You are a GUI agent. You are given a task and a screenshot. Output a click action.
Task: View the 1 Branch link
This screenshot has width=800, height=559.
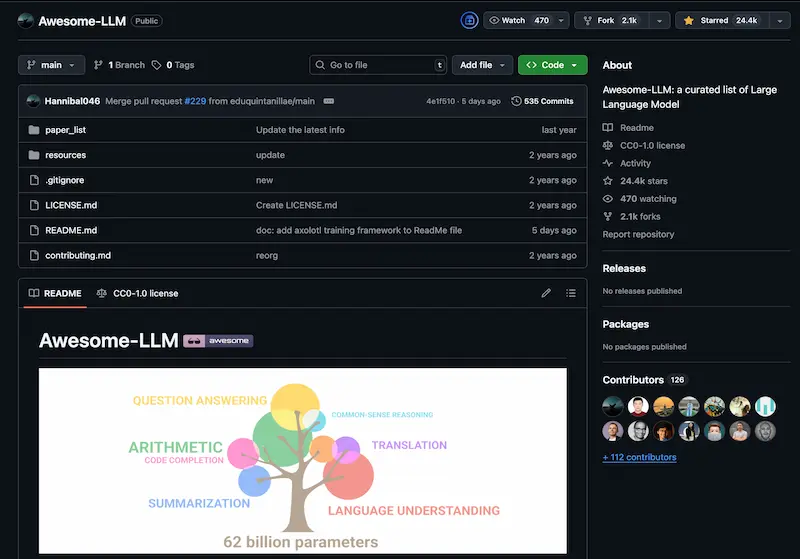(x=119, y=65)
